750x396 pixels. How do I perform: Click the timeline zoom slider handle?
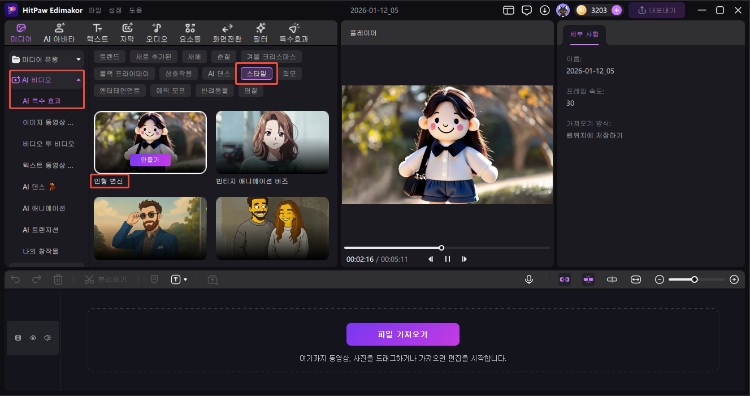(x=694, y=279)
